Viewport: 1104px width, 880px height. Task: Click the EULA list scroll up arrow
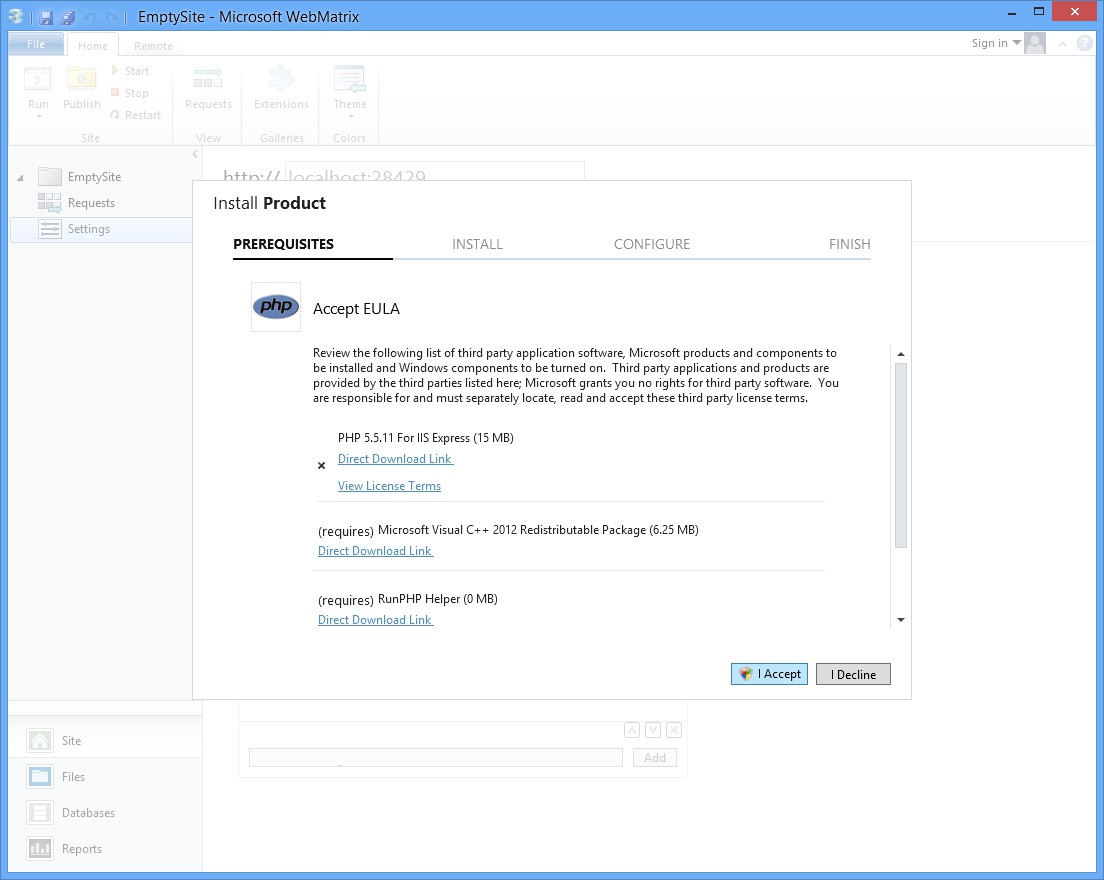coord(901,354)
